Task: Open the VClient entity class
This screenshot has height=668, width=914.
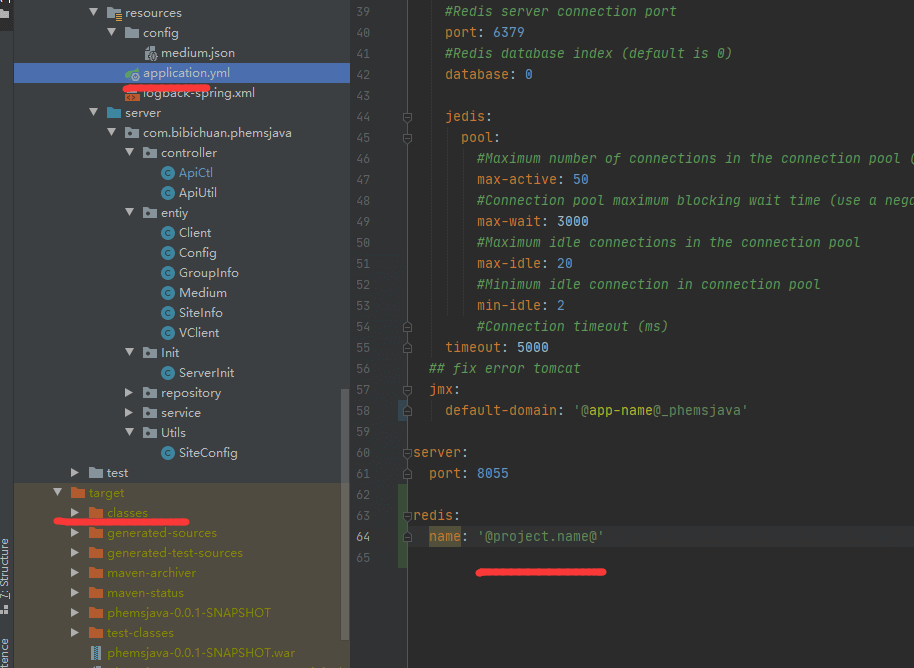Action: tap(198, 333)
